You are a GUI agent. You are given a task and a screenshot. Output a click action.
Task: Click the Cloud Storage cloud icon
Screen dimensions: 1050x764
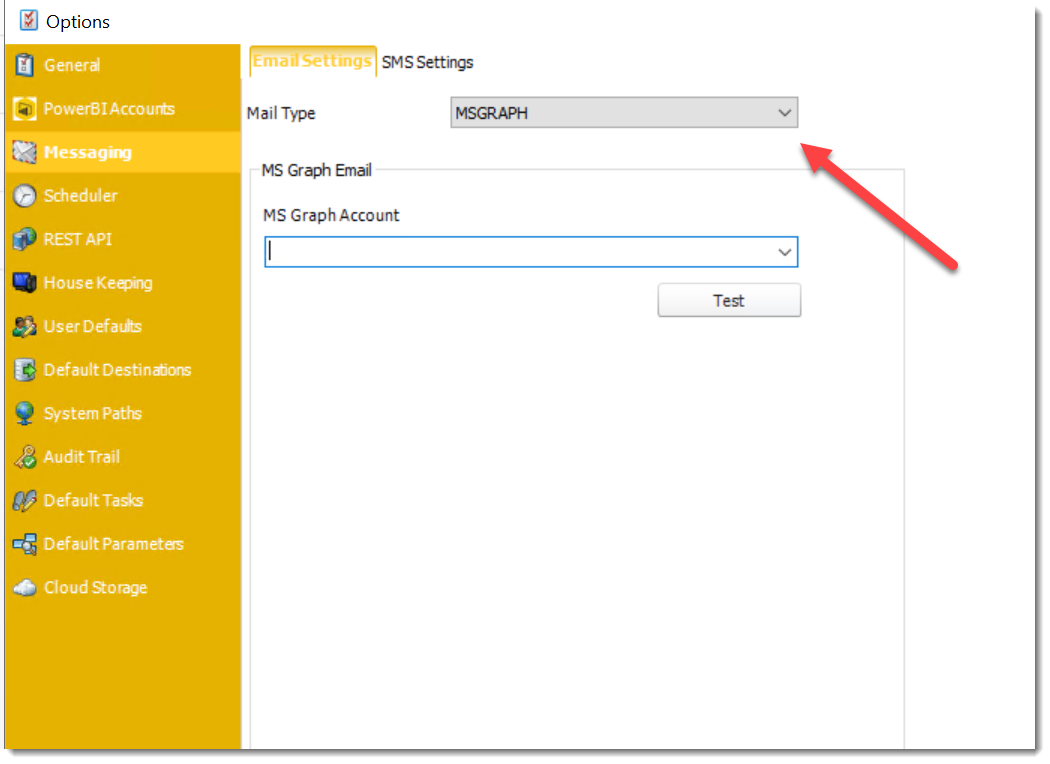[25, 588]
